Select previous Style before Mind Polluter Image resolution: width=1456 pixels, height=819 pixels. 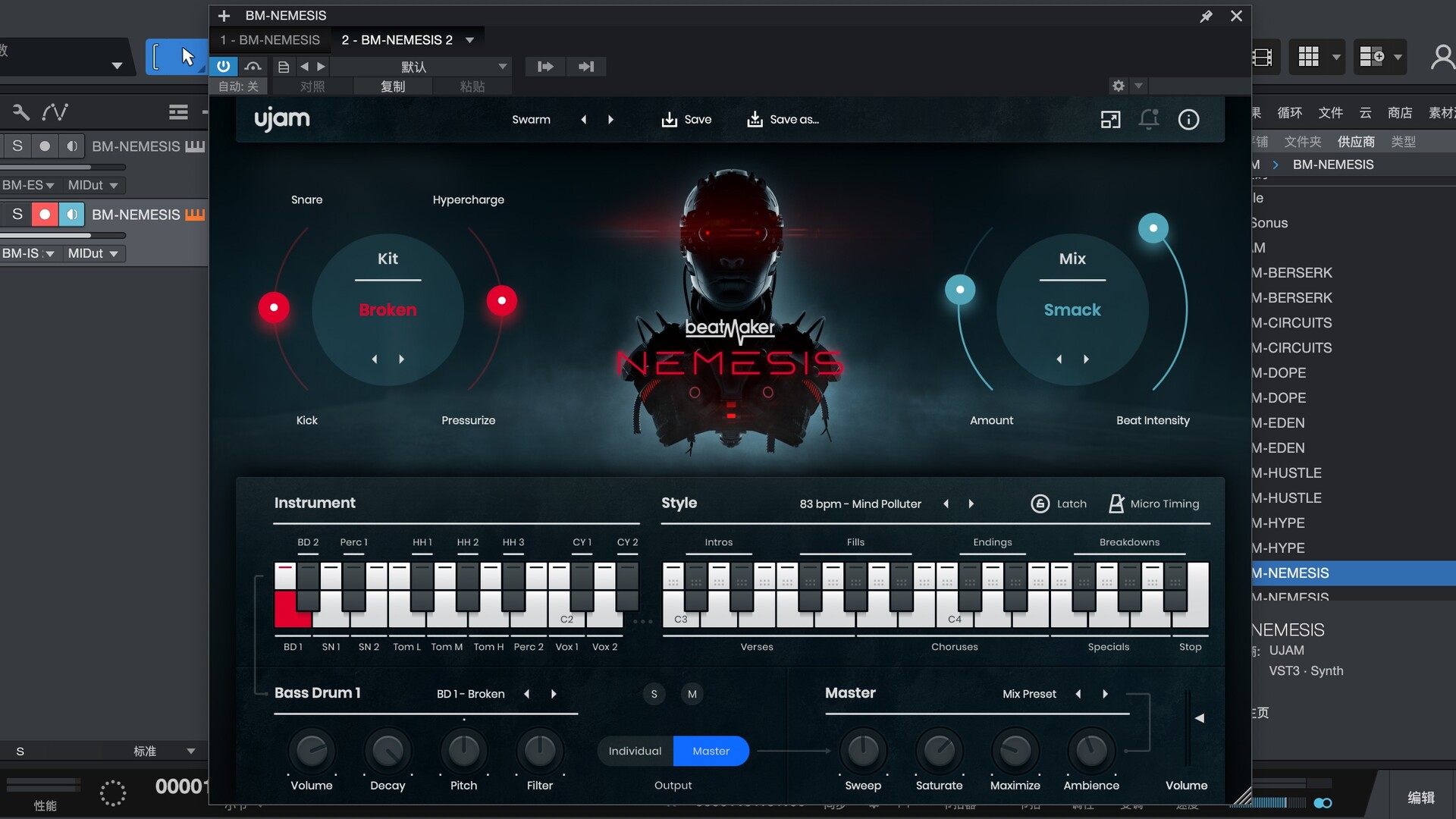pyautogui.click(x=946, y=504)
